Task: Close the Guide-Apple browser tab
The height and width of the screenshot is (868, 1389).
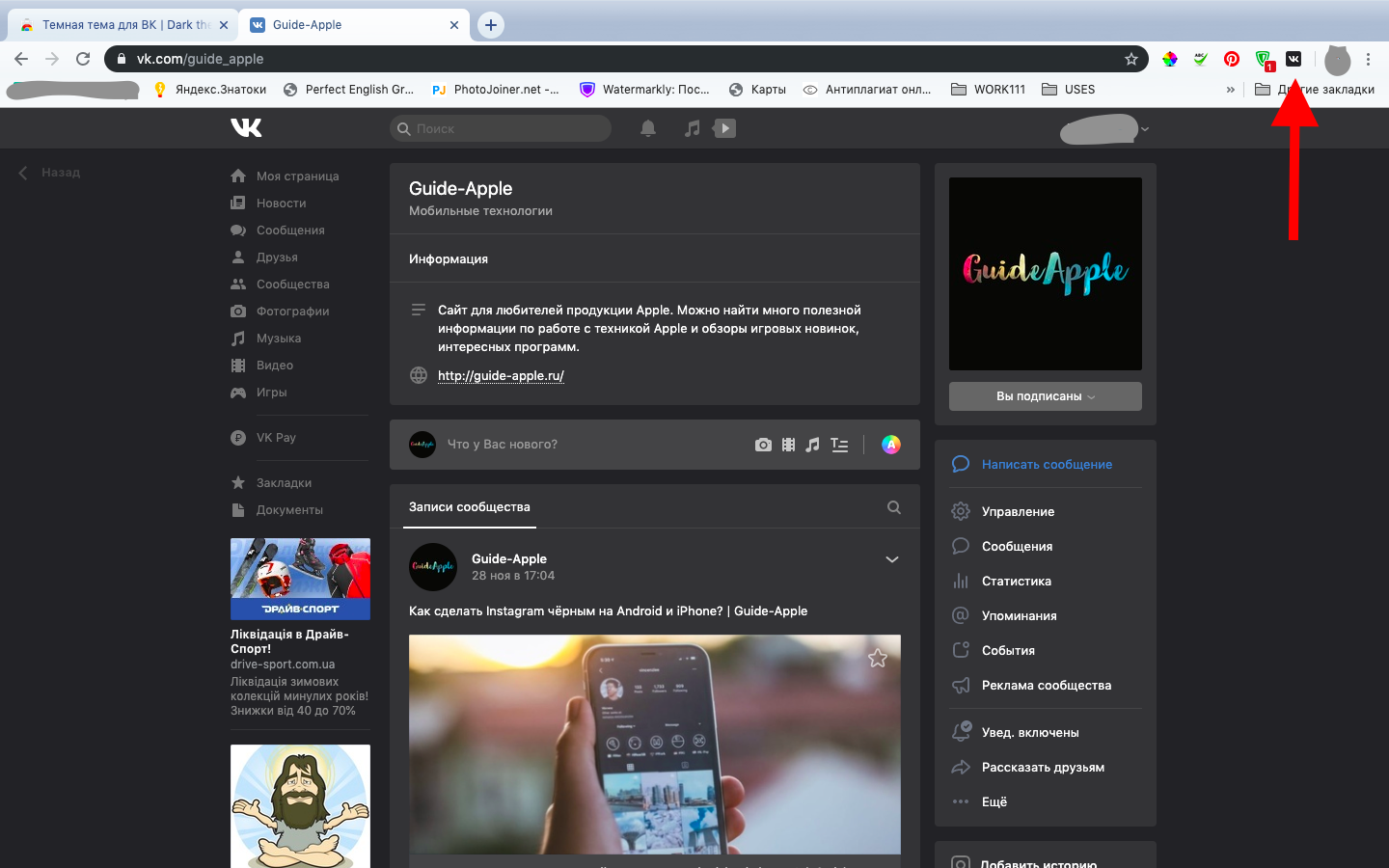Action: [454, 25]
